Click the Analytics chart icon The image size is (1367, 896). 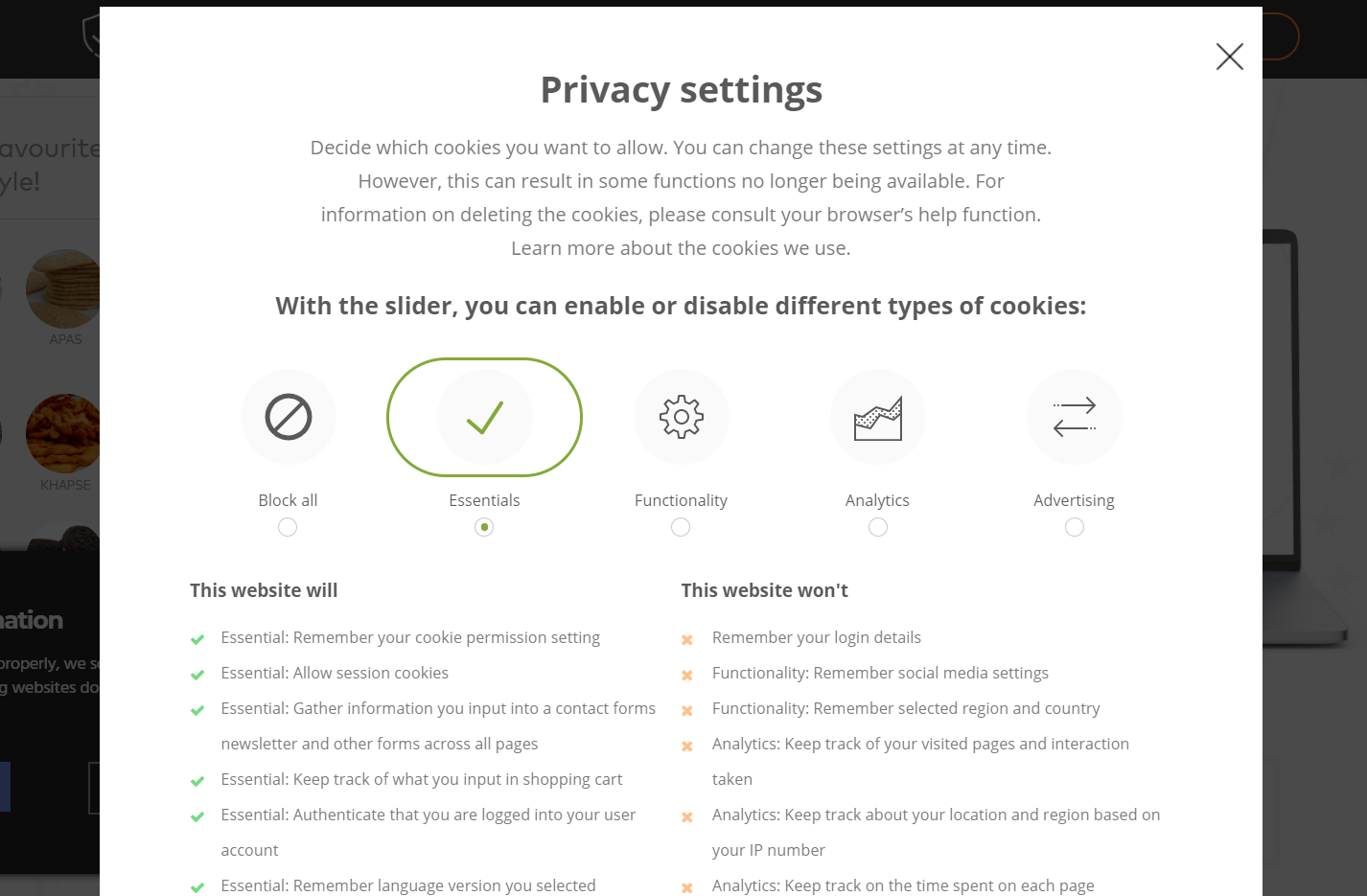tap(878, 417)
